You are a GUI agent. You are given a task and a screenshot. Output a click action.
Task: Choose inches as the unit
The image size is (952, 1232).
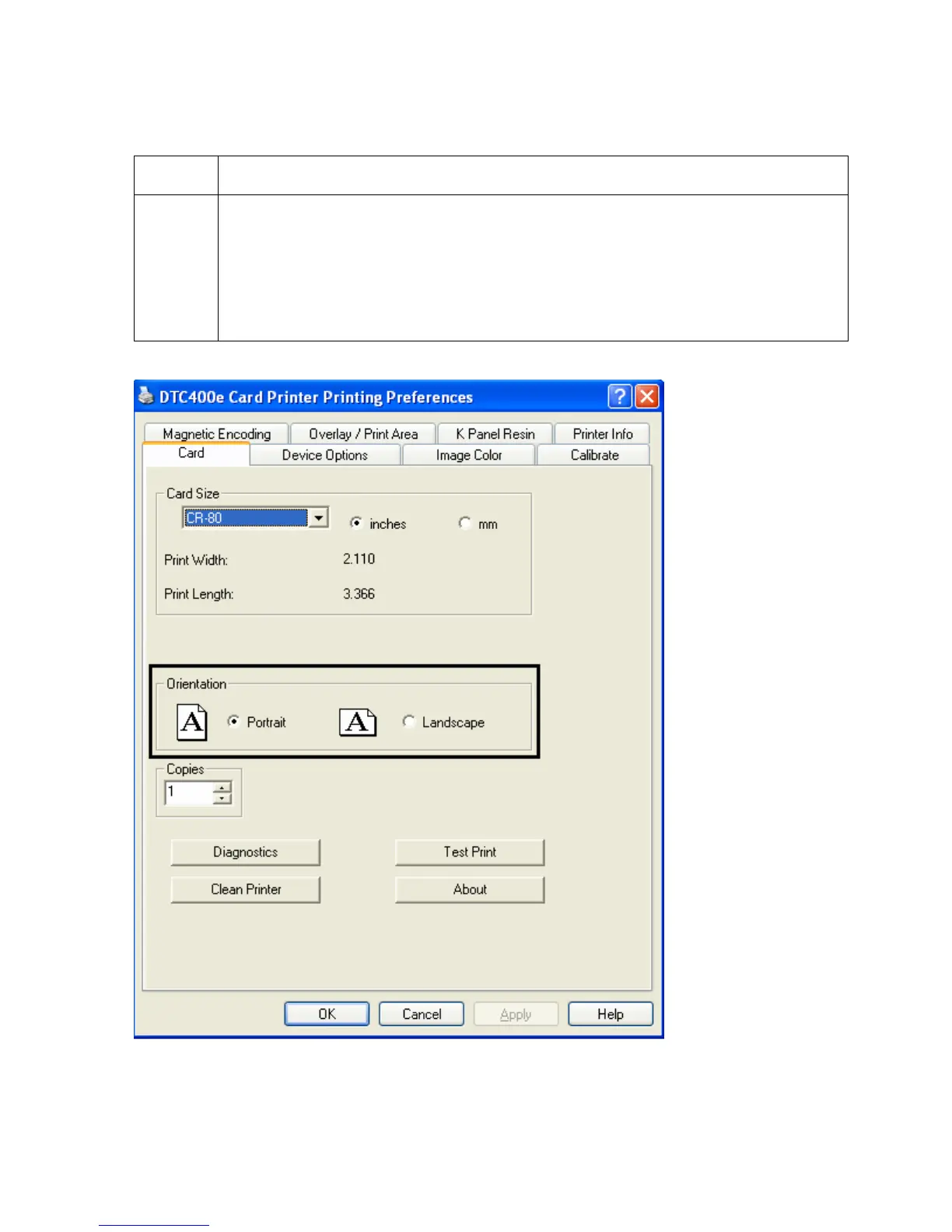pyautogui.click(x=356, y=523)
